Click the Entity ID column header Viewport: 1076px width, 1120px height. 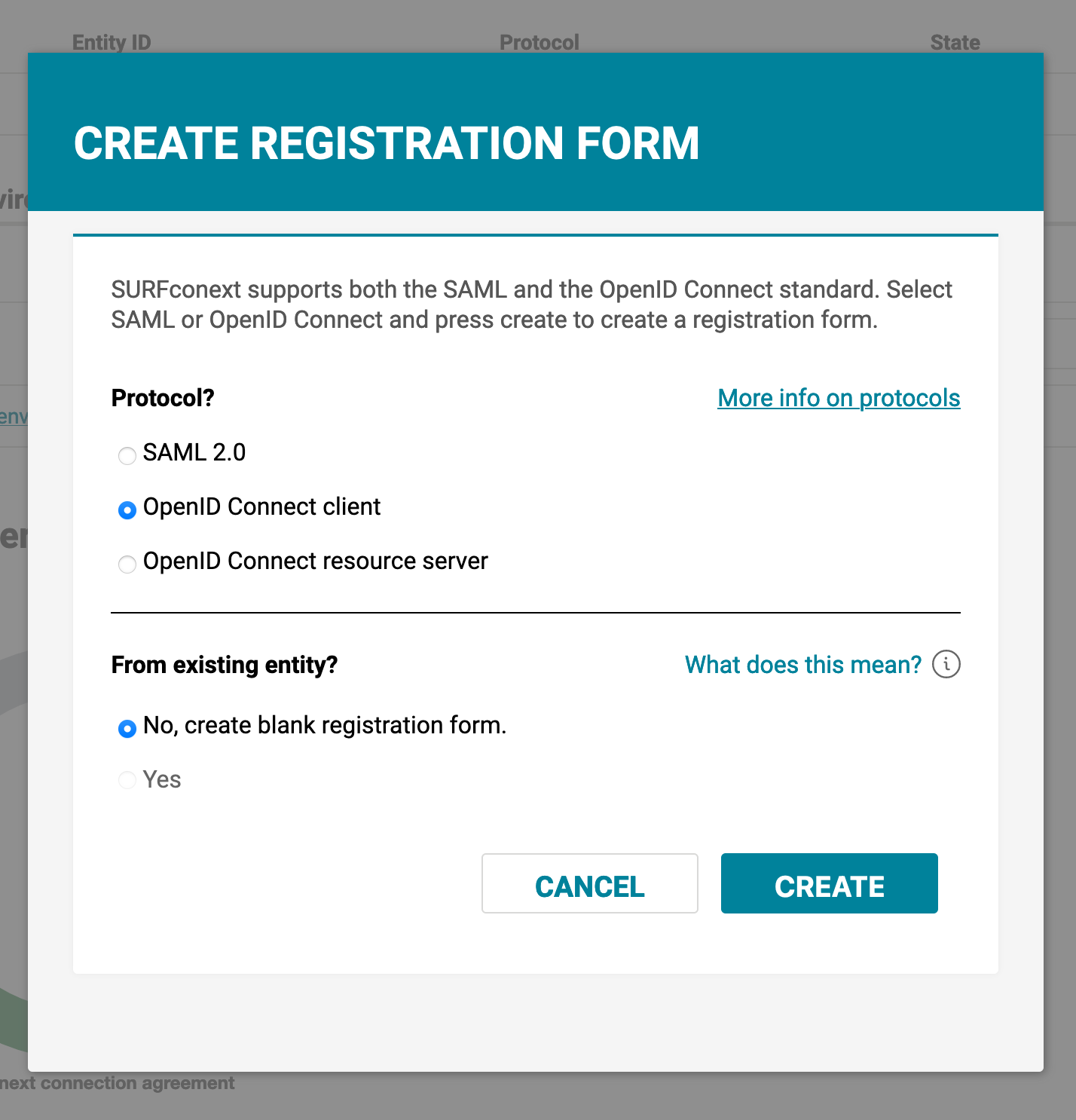point(112,42)
